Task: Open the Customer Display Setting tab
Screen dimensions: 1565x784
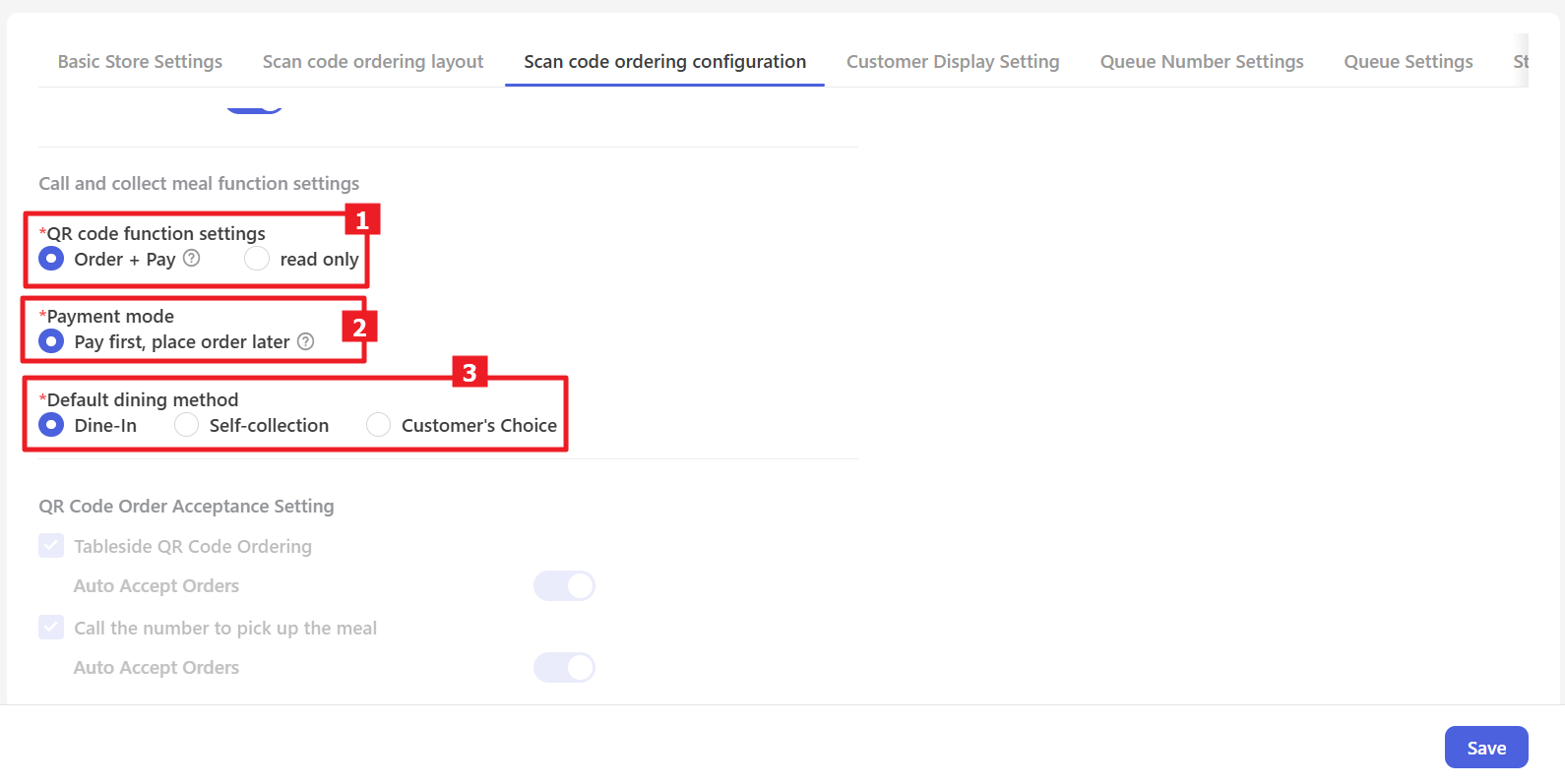Action: tap(953, 62)
